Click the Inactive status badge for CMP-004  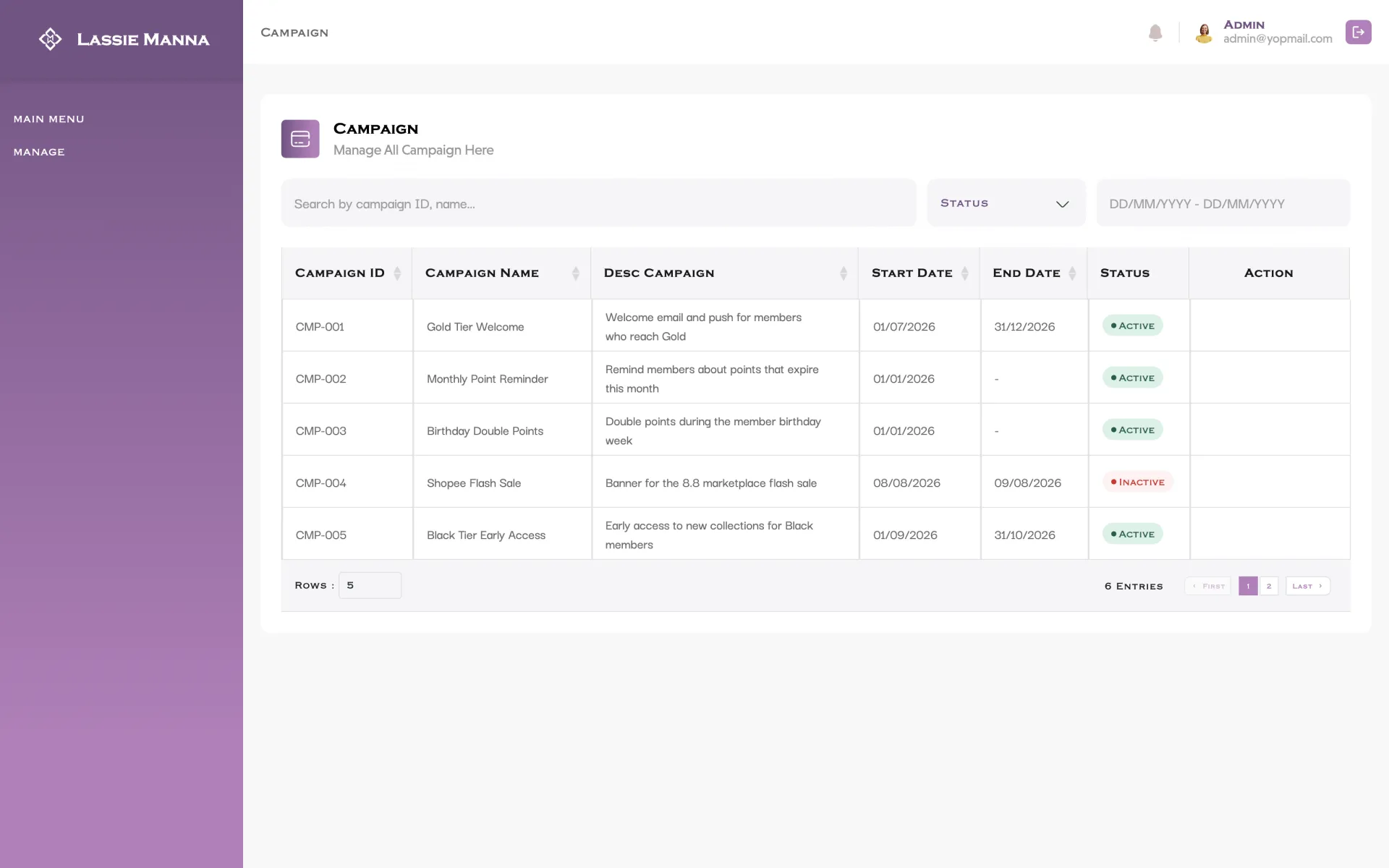pyautogui.click(x=1138, y=482)
